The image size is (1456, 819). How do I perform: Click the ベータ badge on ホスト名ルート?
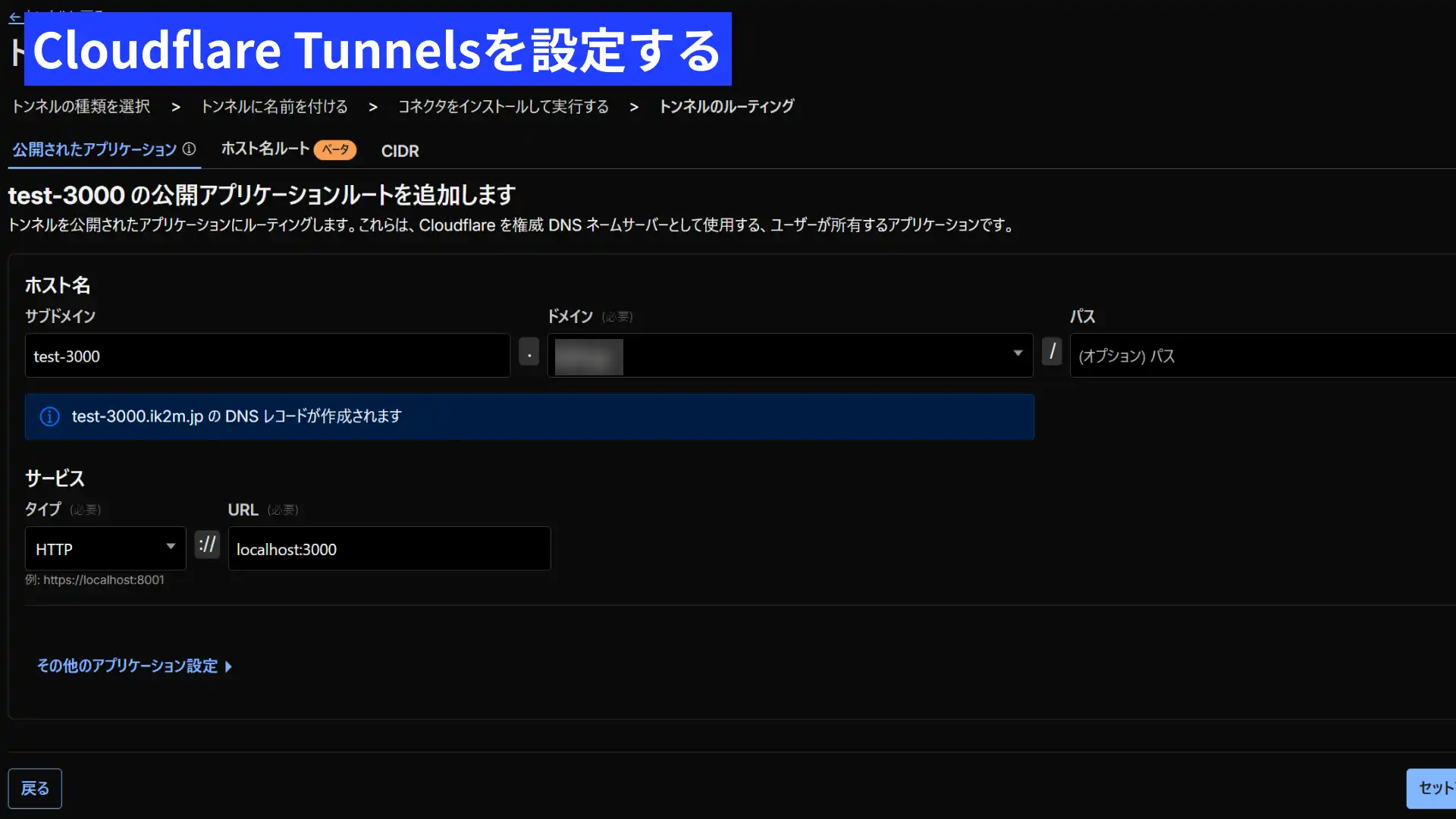pos(334,150)
